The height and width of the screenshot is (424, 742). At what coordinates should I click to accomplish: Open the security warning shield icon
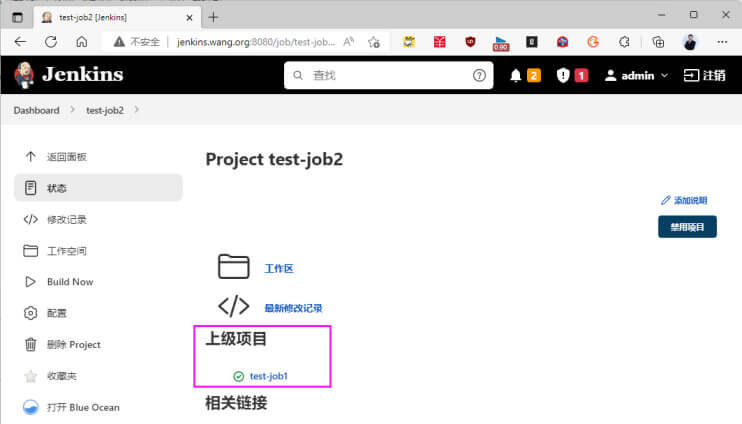[563, 75]
